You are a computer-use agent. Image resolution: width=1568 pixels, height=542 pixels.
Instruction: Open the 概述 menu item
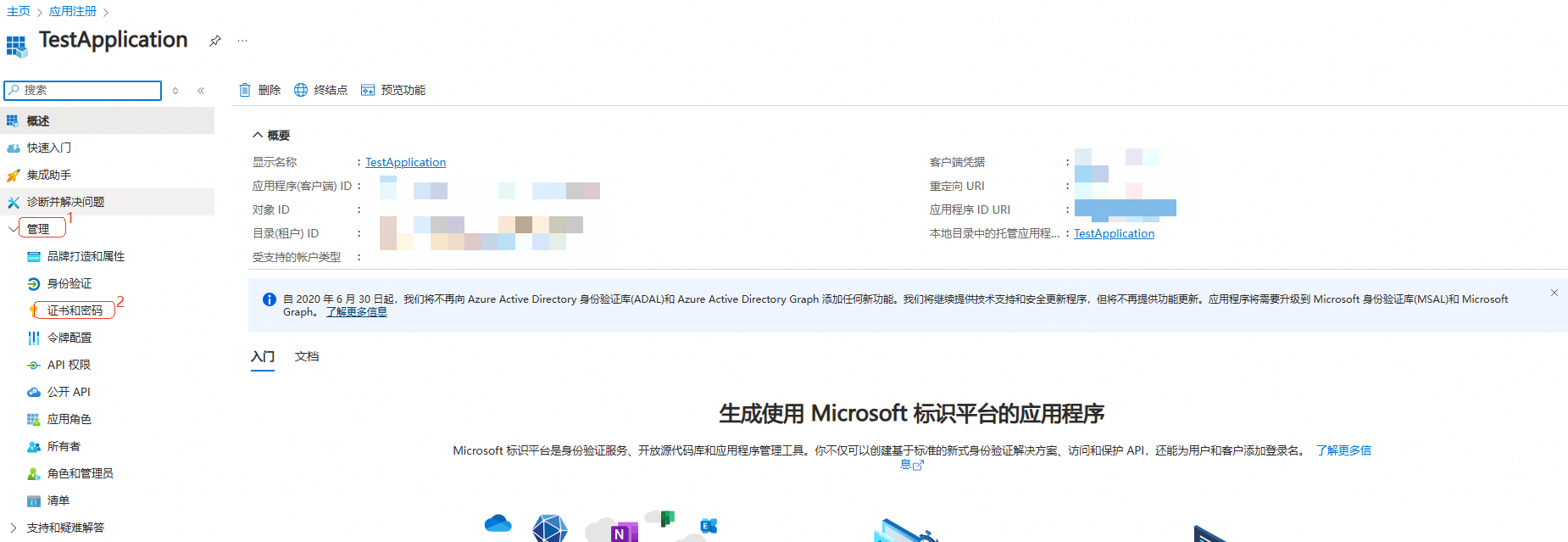pos(107,120)
